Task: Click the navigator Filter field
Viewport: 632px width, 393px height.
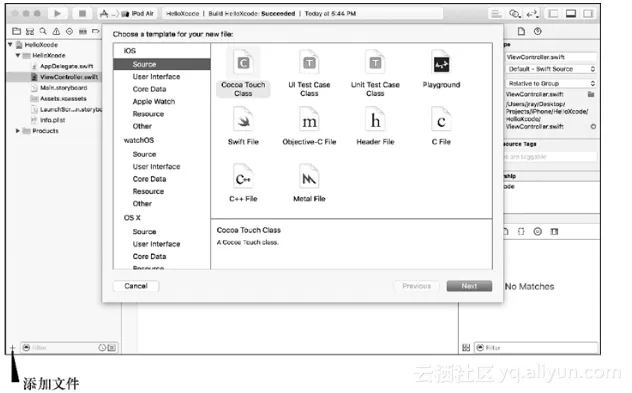Action: (69, 347)
